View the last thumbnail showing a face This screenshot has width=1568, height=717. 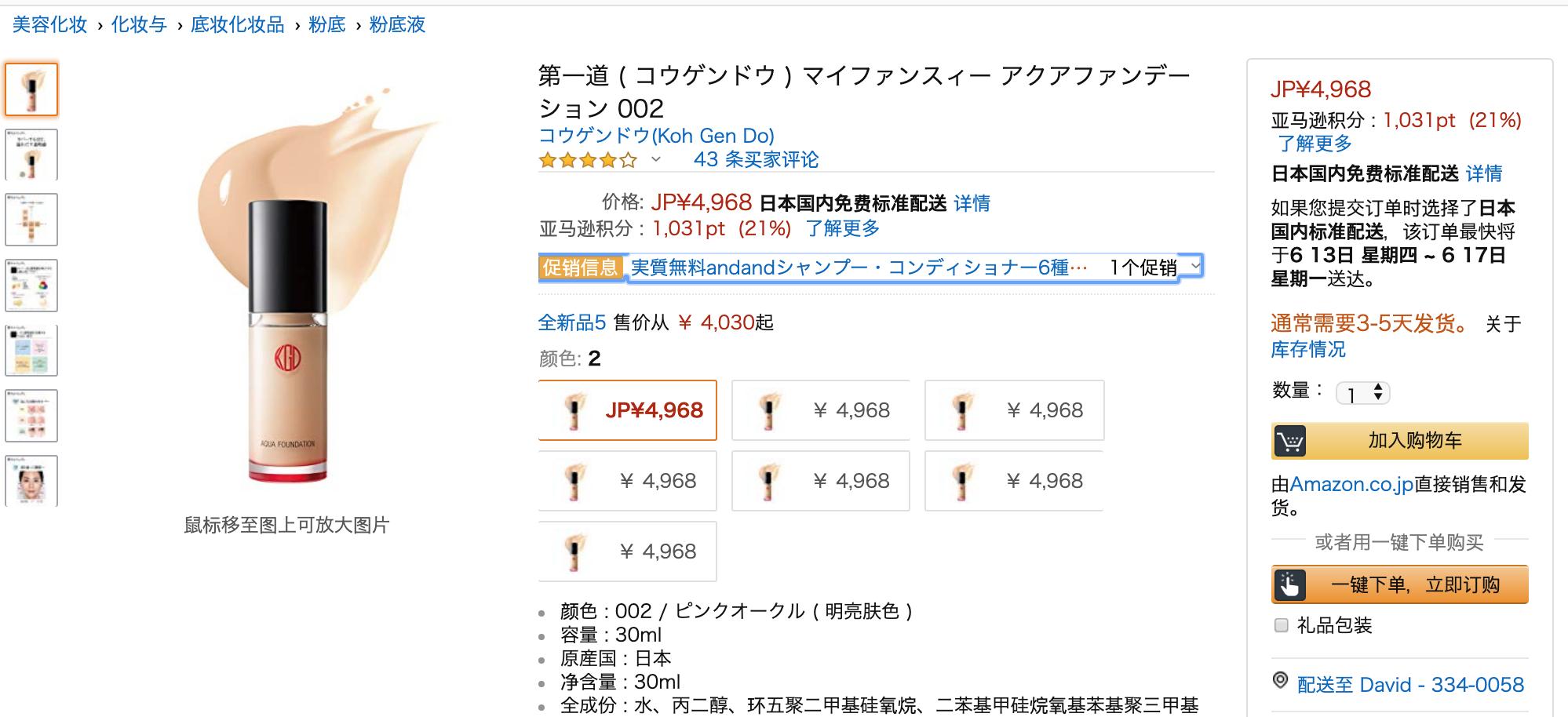tap(31, 480)
